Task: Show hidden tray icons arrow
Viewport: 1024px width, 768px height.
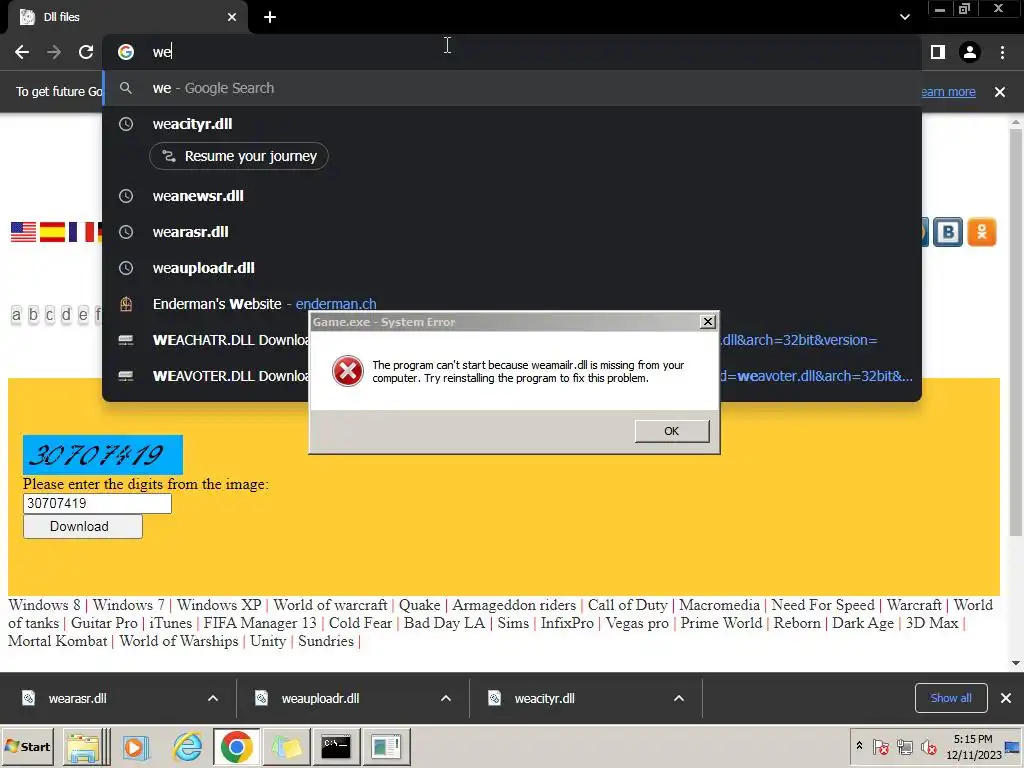Action: (x=859, y=746)
